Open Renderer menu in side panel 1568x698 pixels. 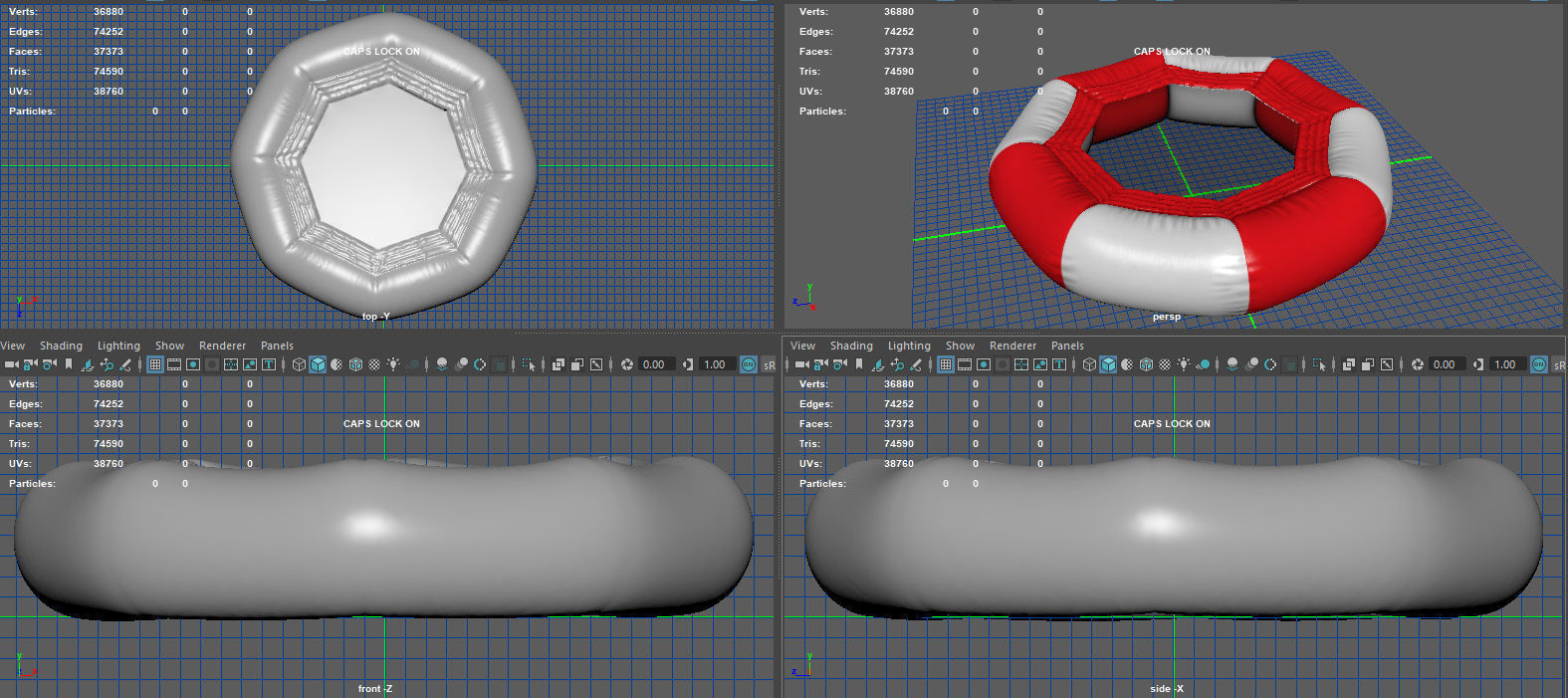pos(1012,346)
